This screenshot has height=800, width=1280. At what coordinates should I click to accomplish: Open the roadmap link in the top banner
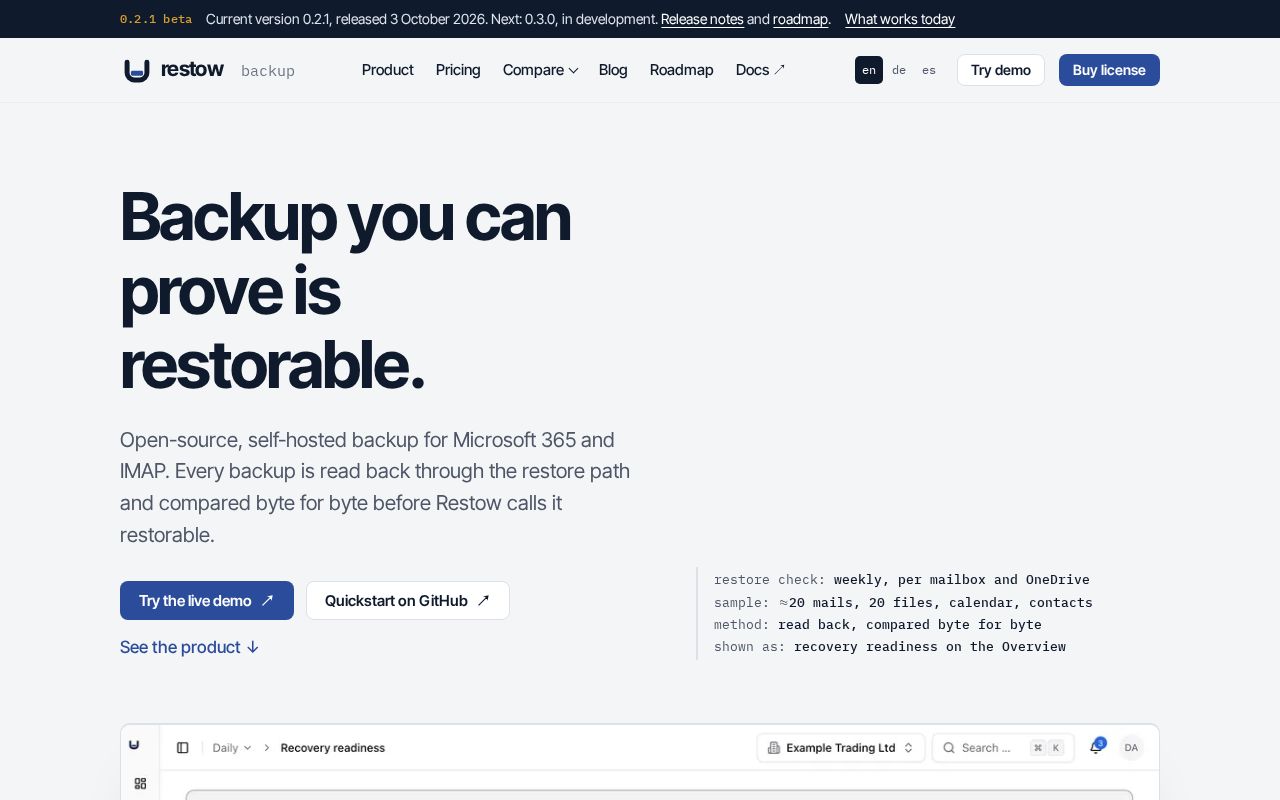point(800,19)
